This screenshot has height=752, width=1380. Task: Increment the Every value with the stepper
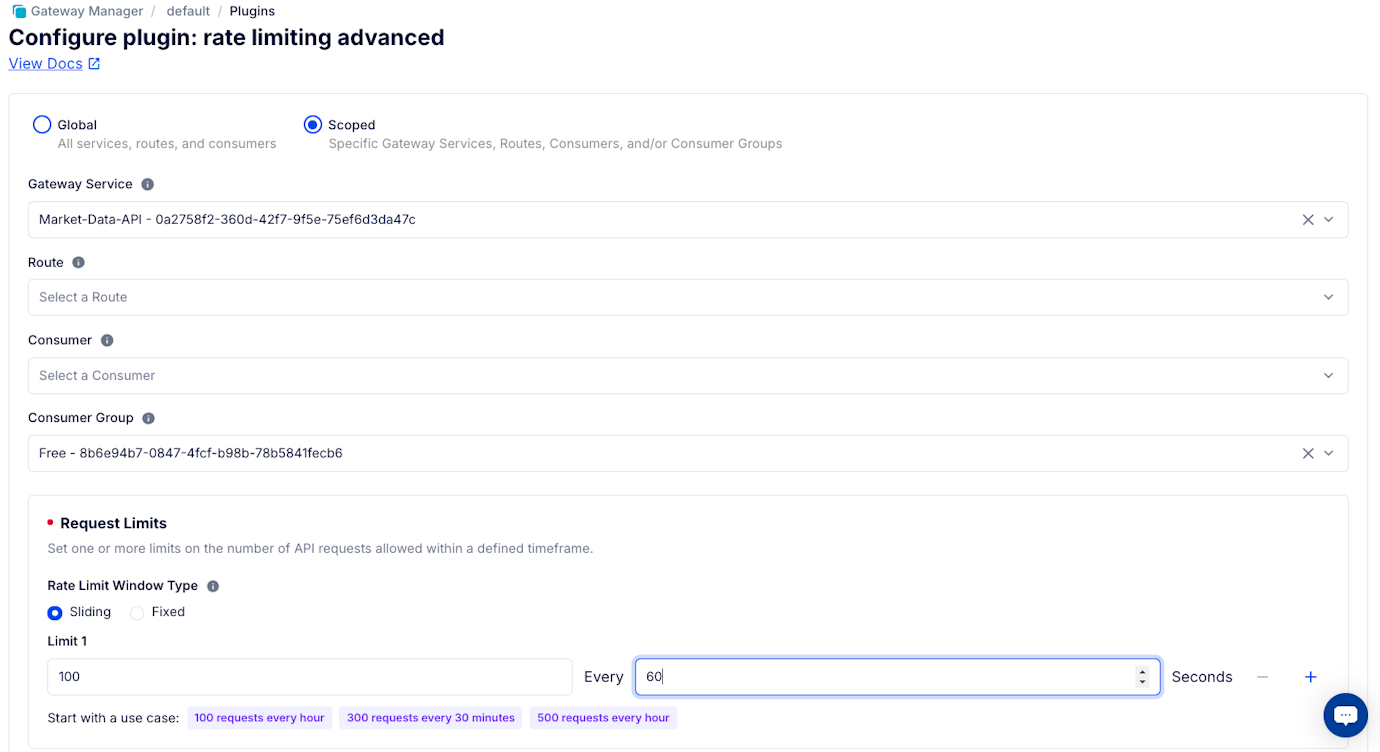[x=1143, y=671]
